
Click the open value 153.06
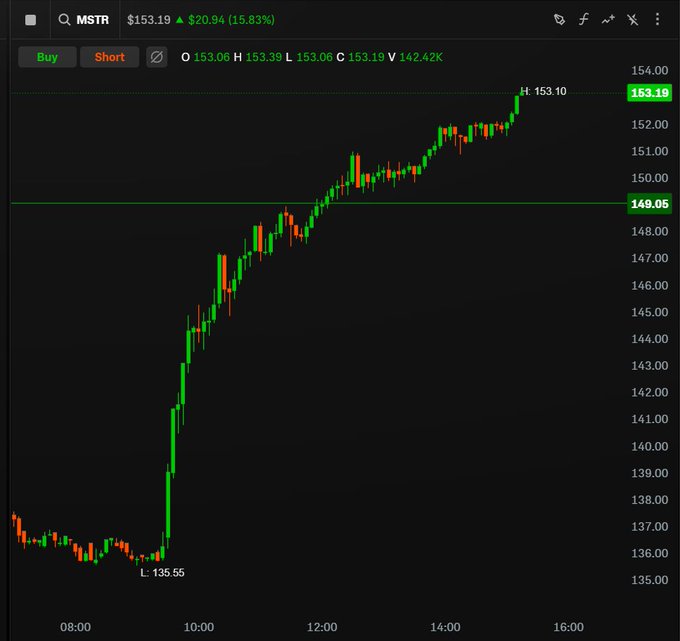212,57
